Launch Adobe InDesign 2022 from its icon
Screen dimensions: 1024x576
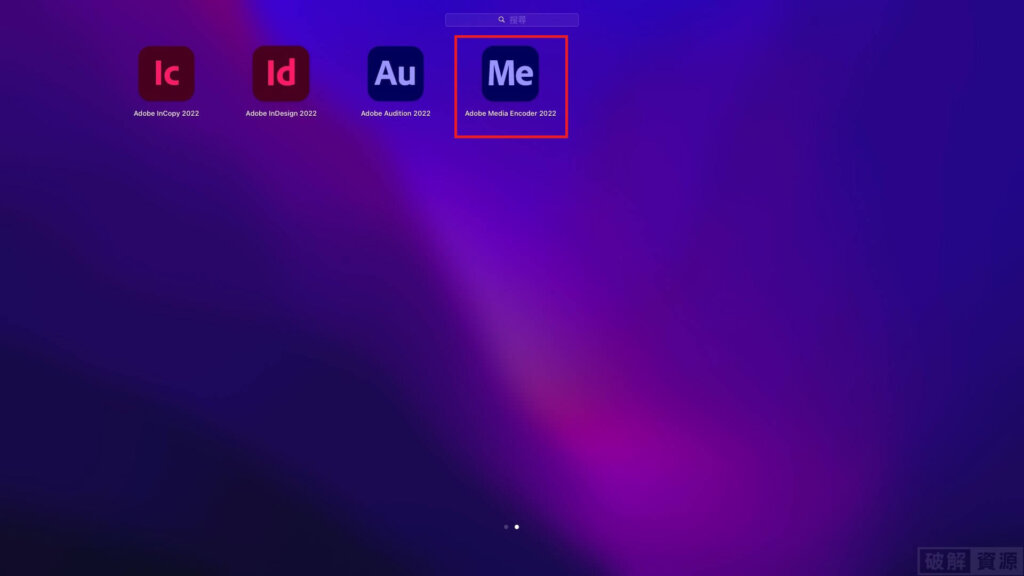pos(281,73)
